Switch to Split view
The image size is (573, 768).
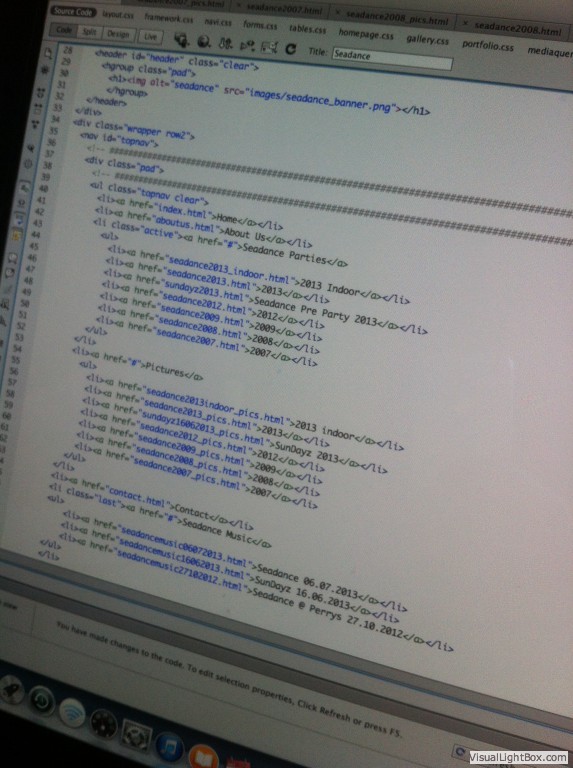89,32
